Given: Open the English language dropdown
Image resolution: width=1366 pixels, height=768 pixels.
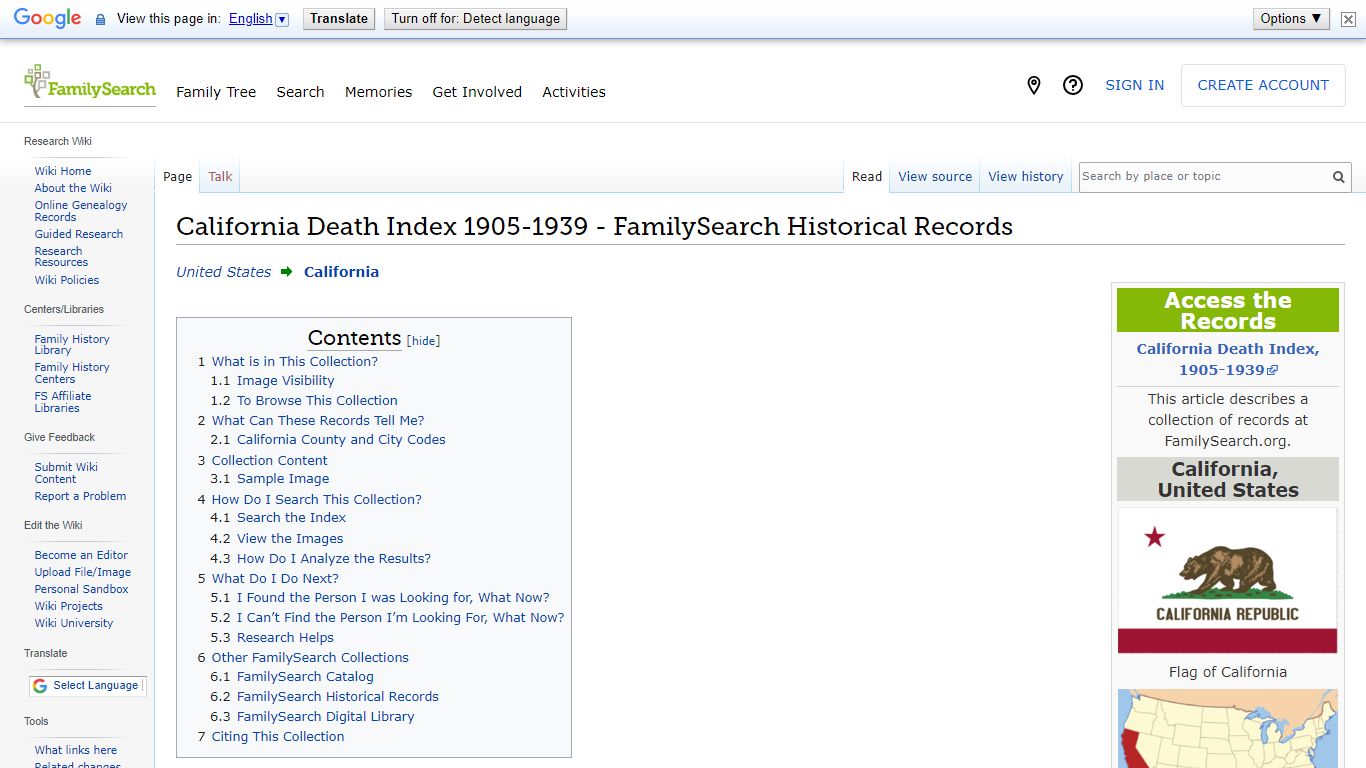Looking at the screenshot, I should (258, 19).
